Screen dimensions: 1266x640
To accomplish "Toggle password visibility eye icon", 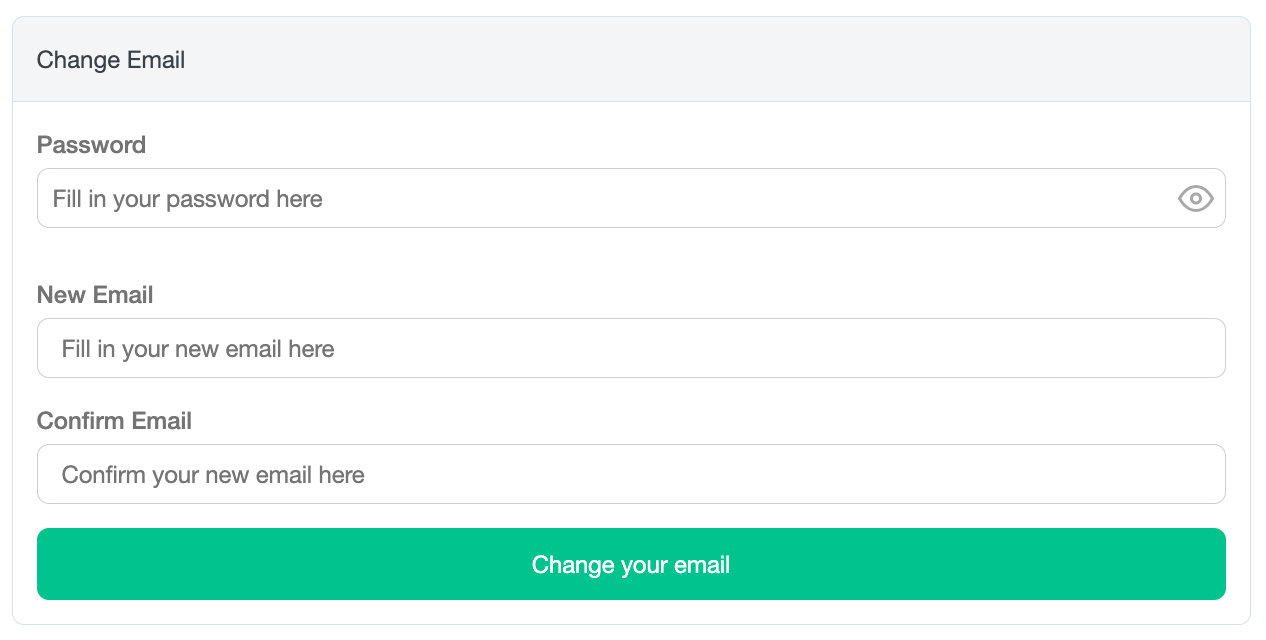I will click(x=1195, y=199).
